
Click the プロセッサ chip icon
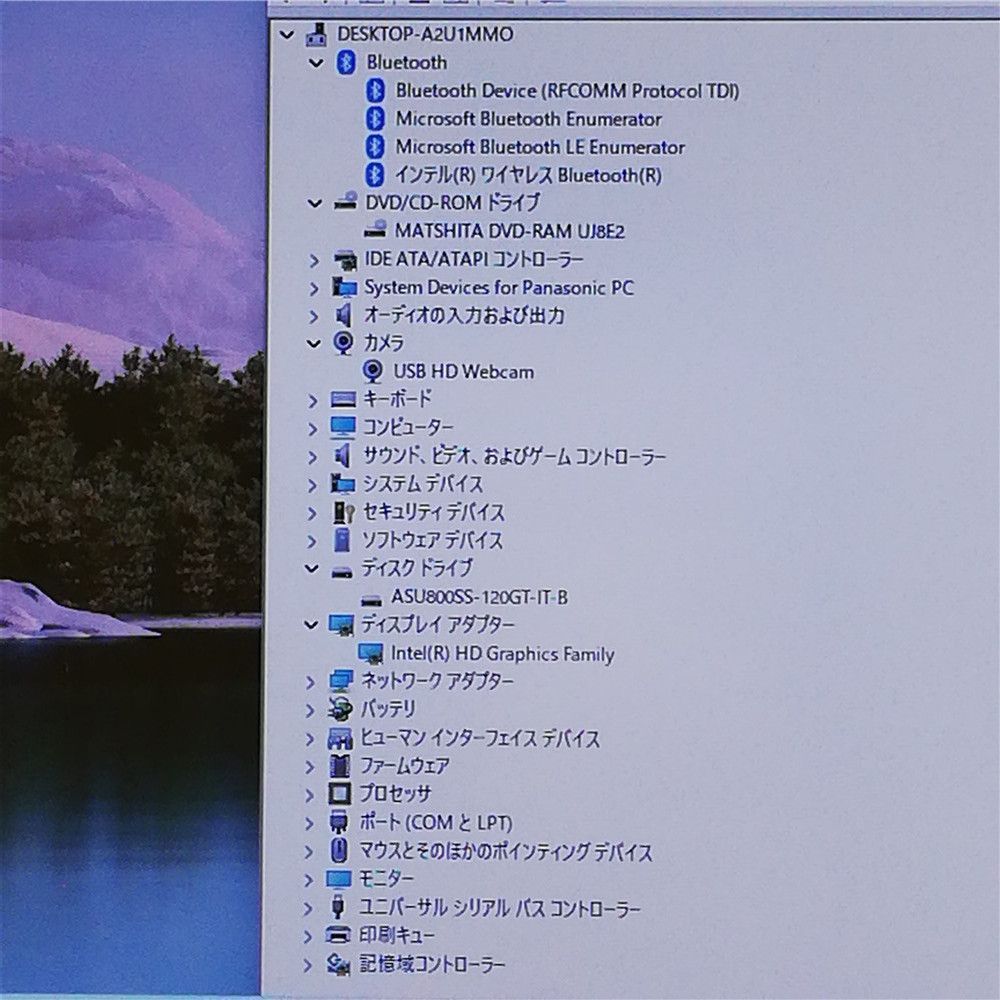coord(340,794)
